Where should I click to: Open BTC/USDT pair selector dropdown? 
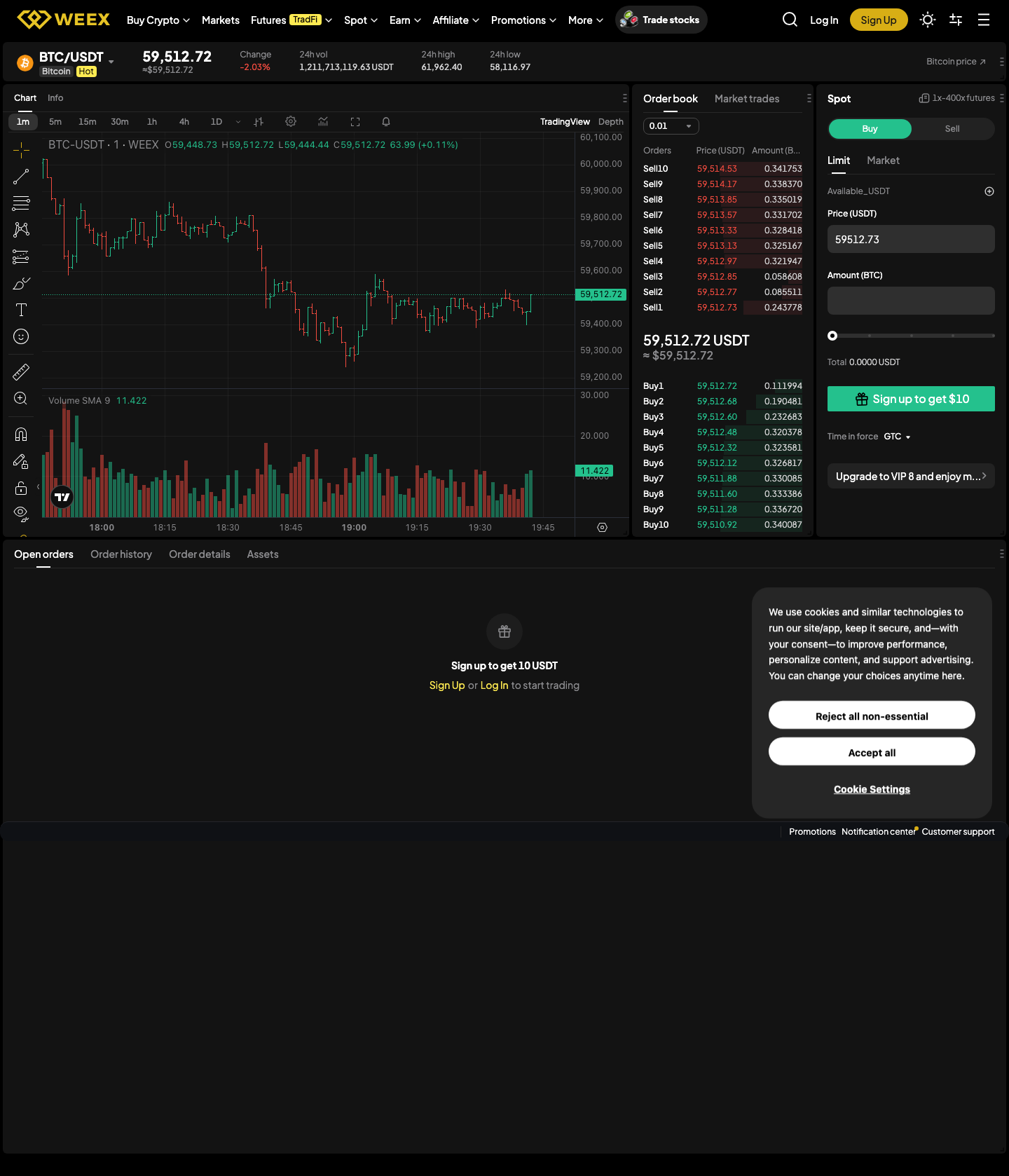[111, 62]
